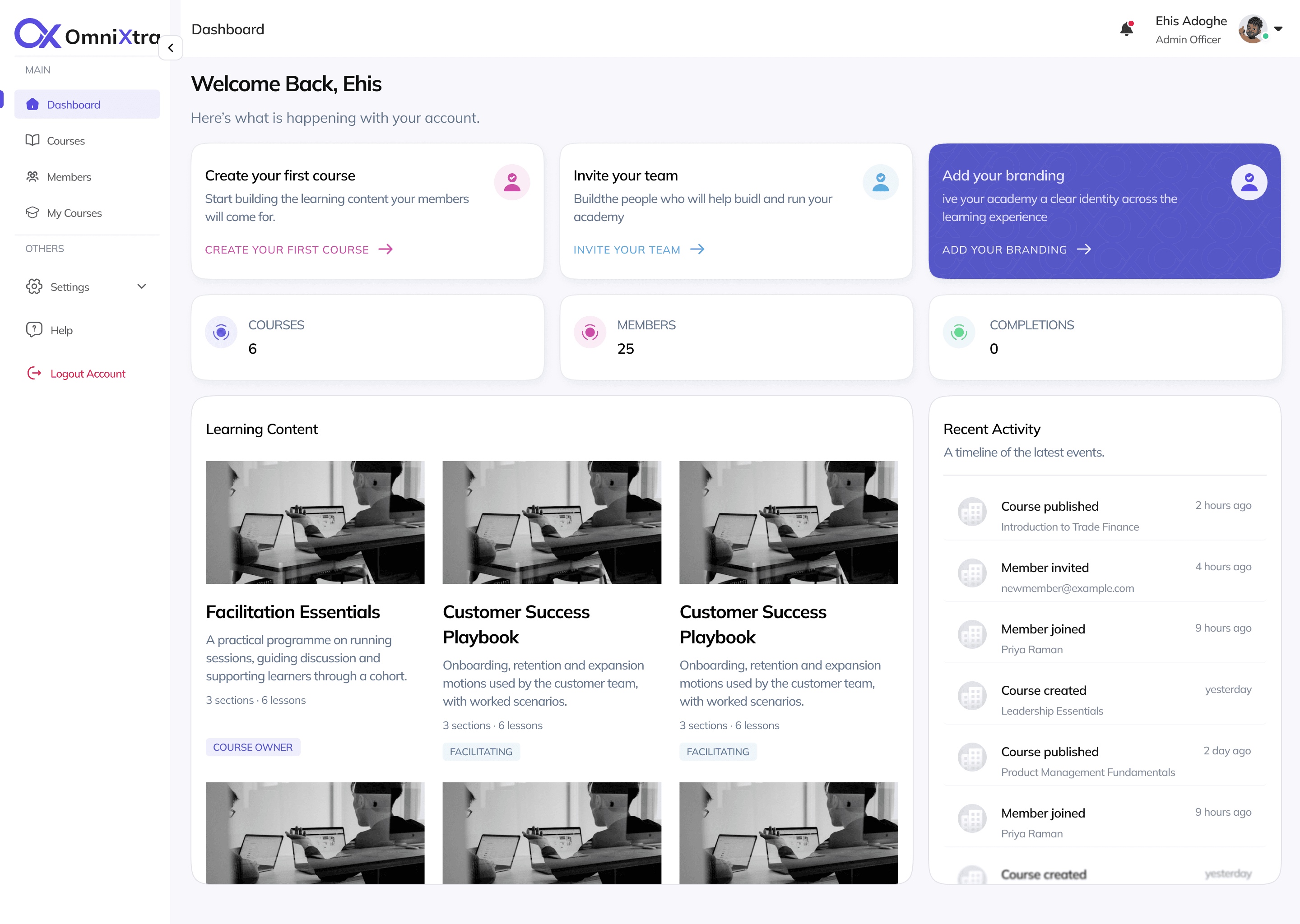
Task: Click the COURSE OWNER badge
Action: (x=253, y=747)
